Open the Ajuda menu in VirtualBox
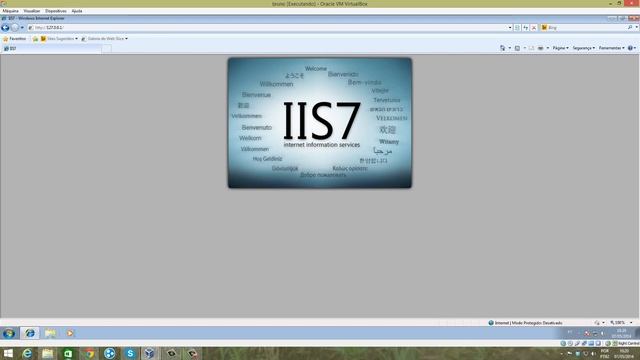Viewport: 640px width, 360px height. (x=77, y=11)
